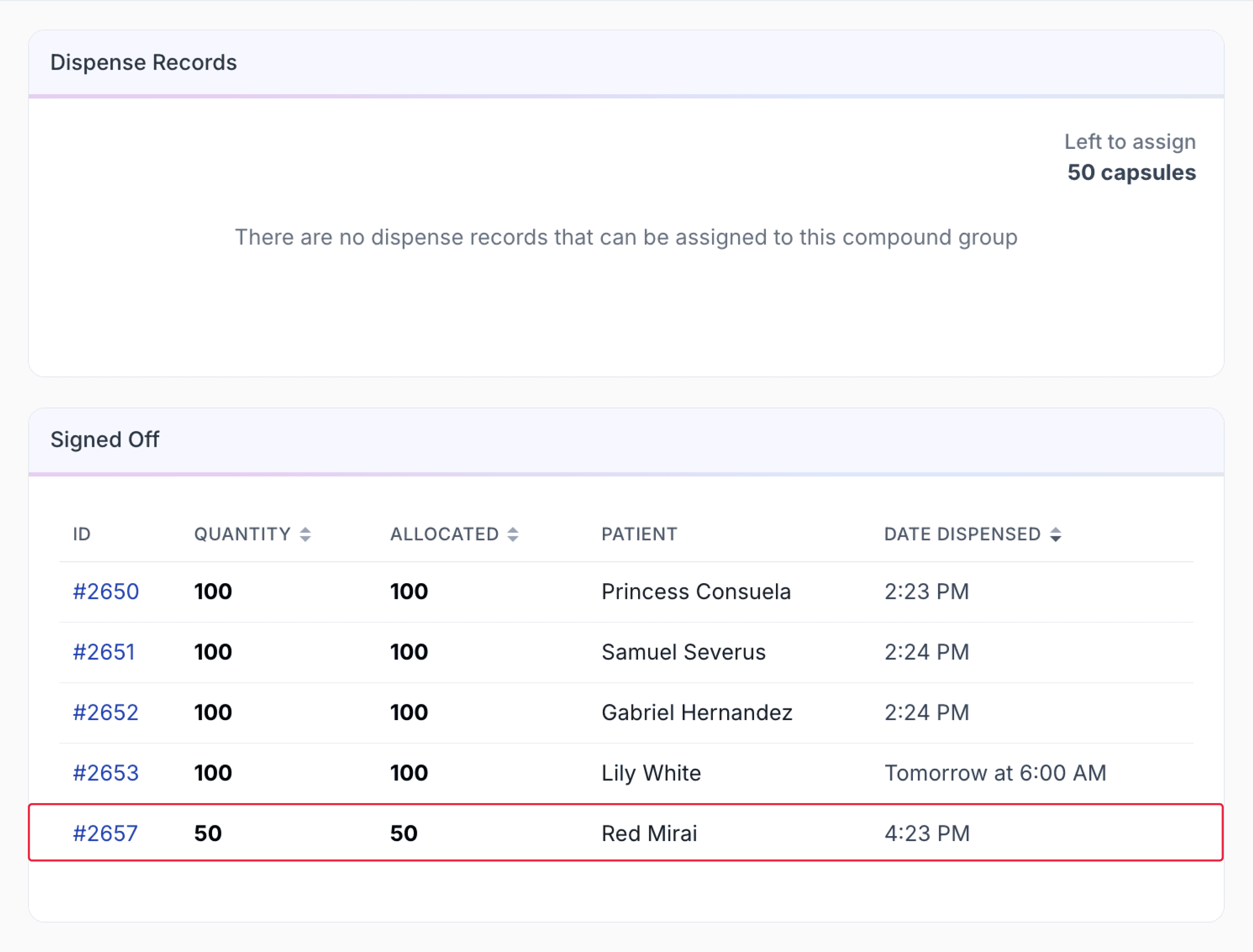This screenshot has width=1253, height=952.
Task: Open dispense record #2652 link
Action: (x=106, y=712)
